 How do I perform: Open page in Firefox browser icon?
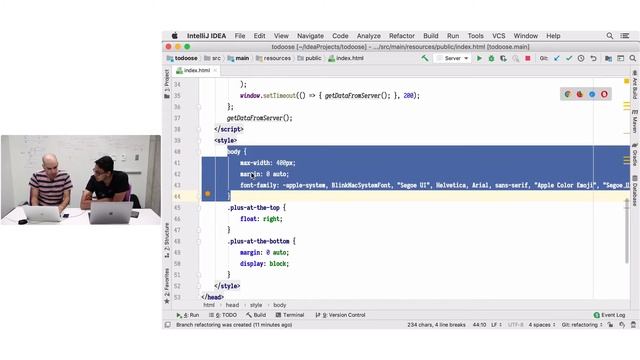pos(580,94)
